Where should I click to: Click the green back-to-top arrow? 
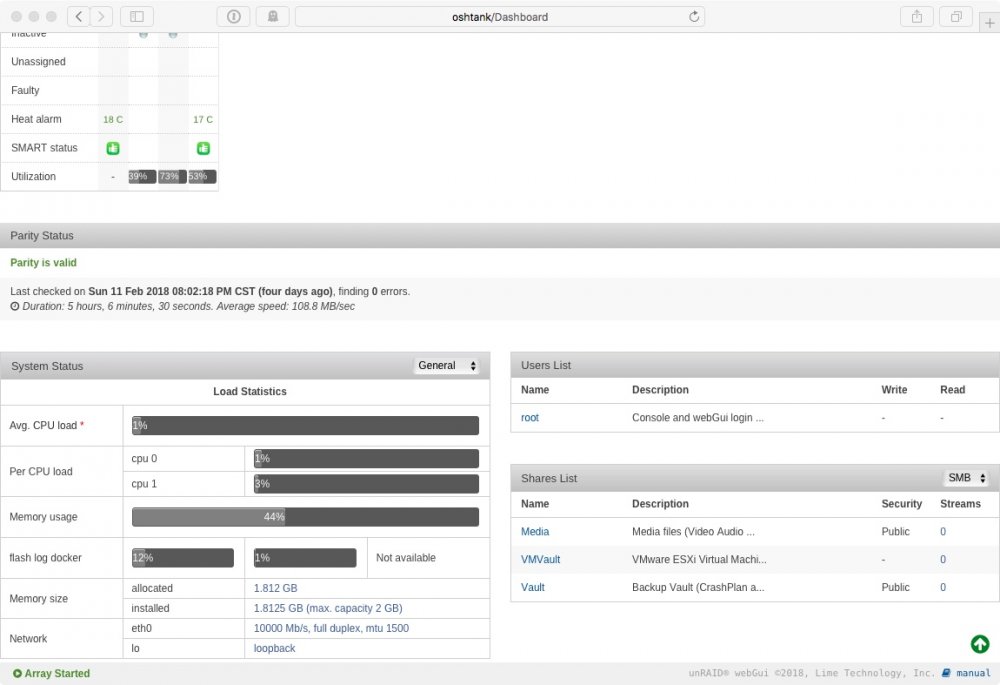tap(980, 644)
